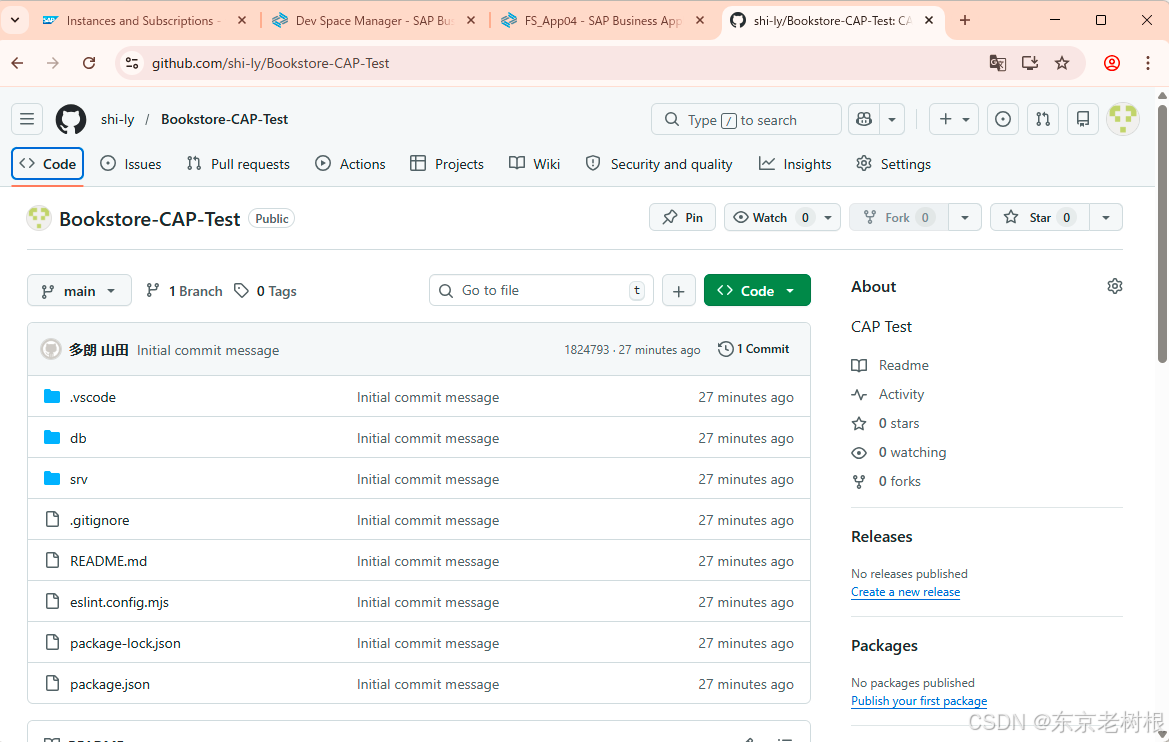Open the db folder
Screen dimensions: 1169x742
78,438
